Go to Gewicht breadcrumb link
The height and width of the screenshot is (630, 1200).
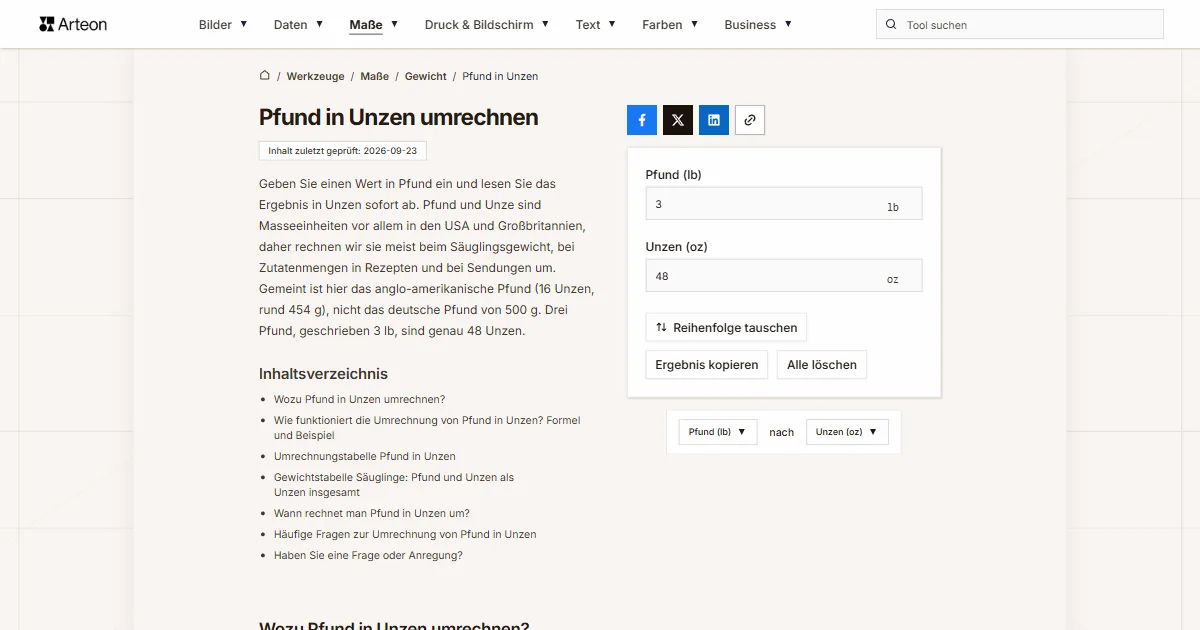point(426,76)
